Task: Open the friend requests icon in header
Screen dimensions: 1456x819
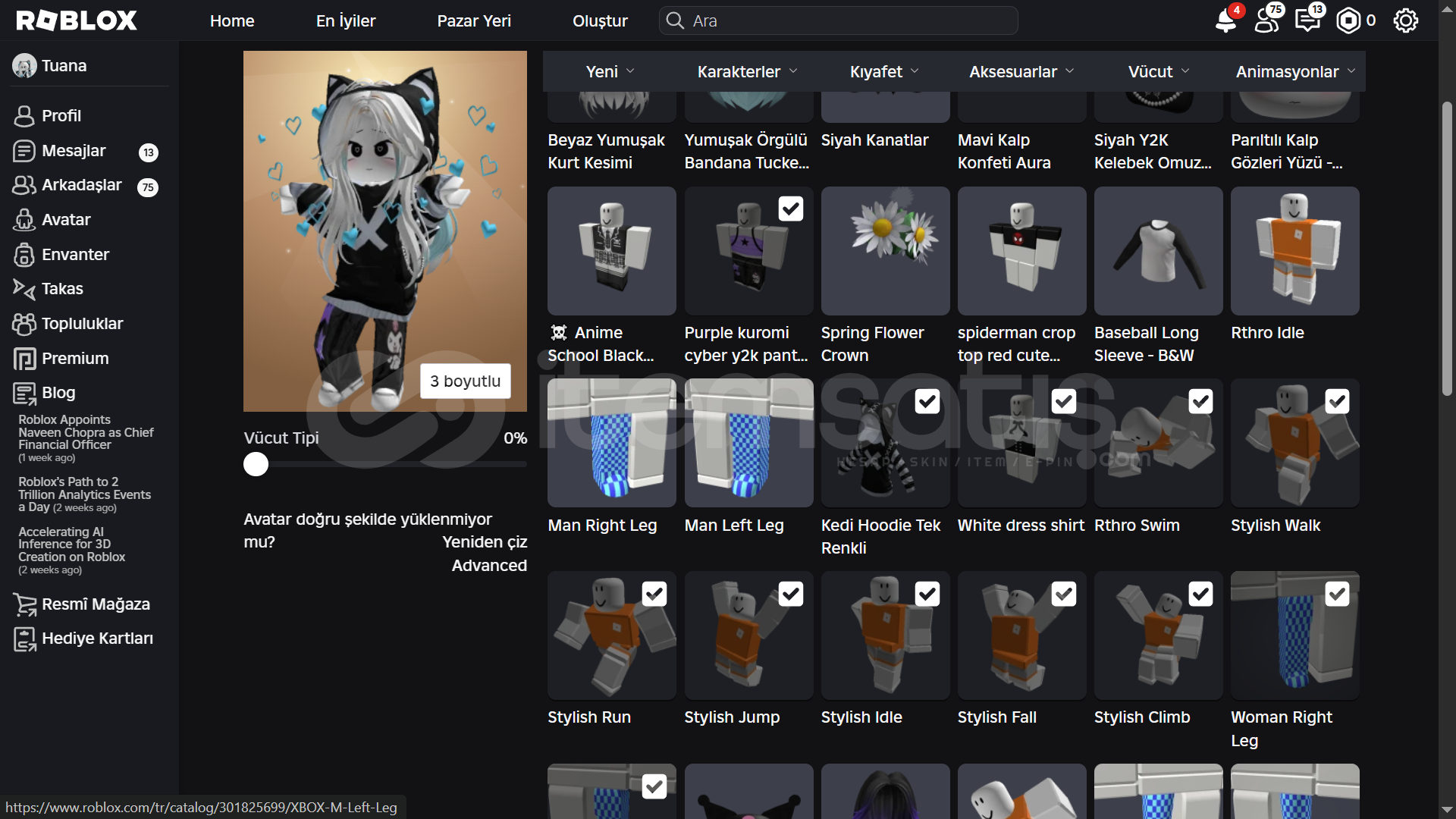Action: coord(1266,20)
